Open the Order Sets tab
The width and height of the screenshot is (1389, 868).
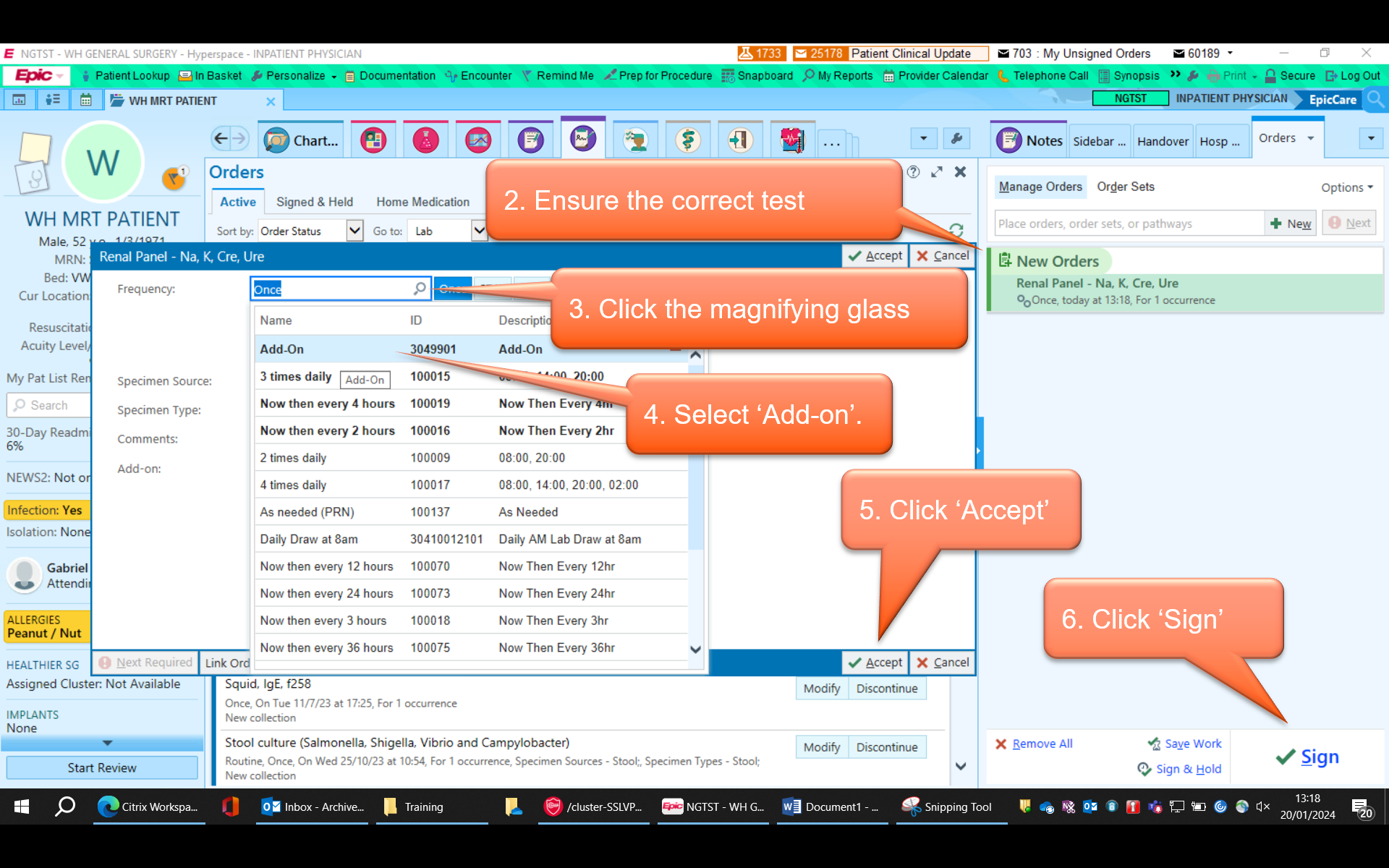pyautogui.click(x=1125, y=187)
